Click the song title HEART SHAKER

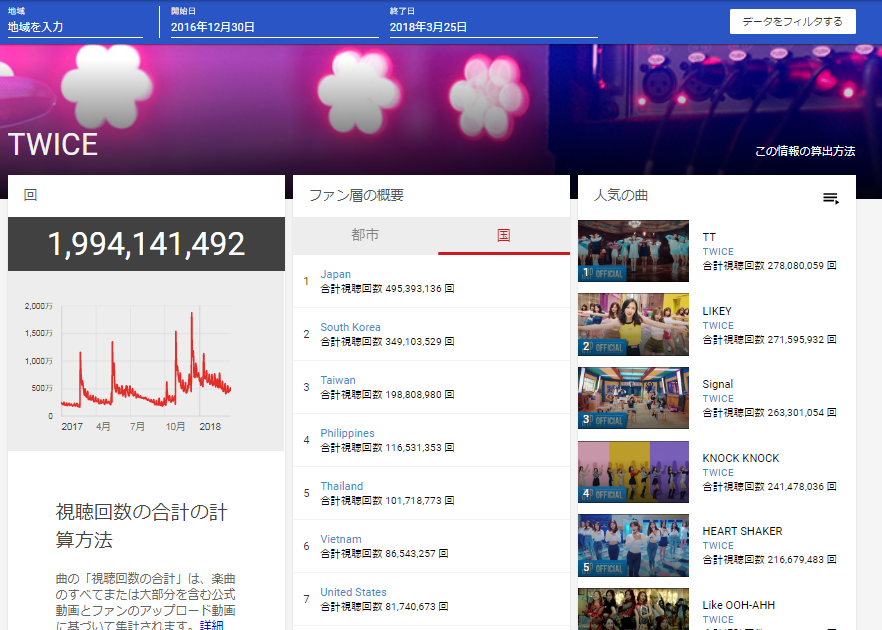pyautogui.click(x=742, y=532)
